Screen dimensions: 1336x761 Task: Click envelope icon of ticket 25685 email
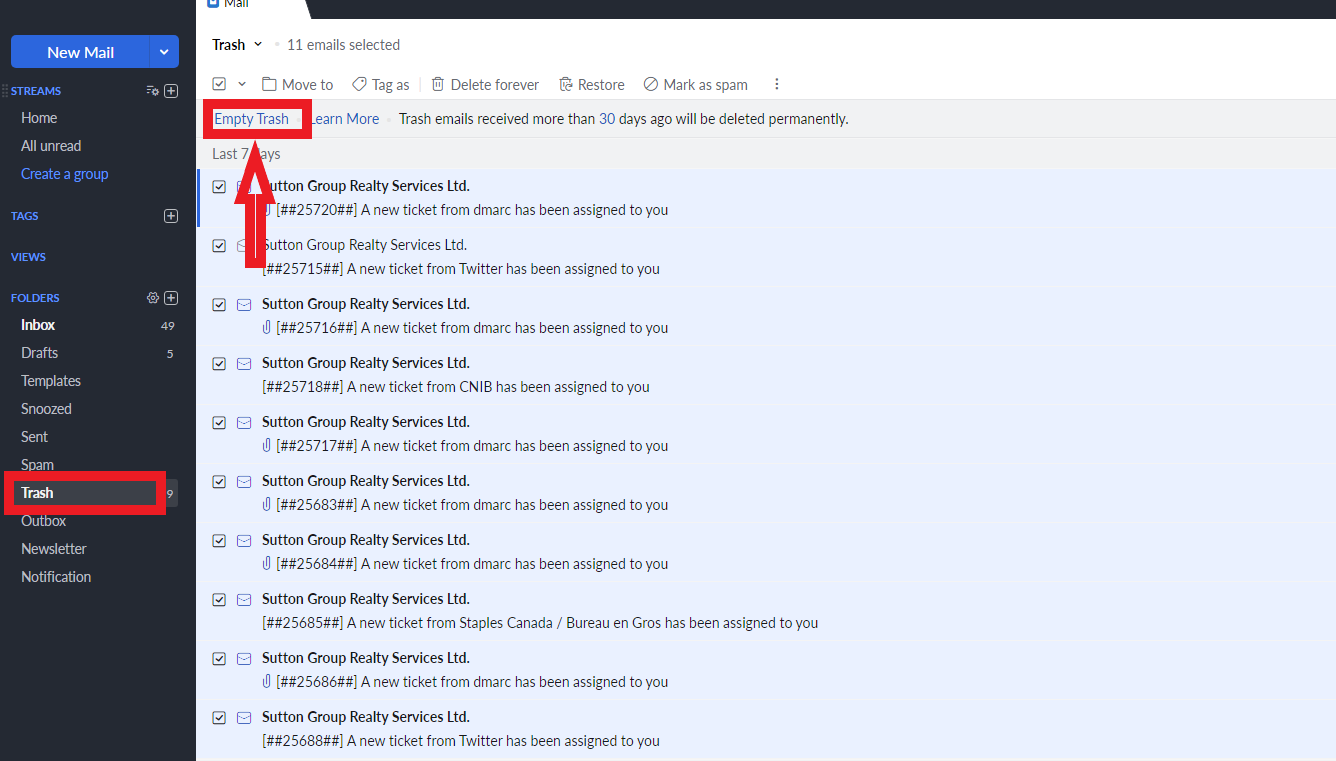click(x=244, y=600)
